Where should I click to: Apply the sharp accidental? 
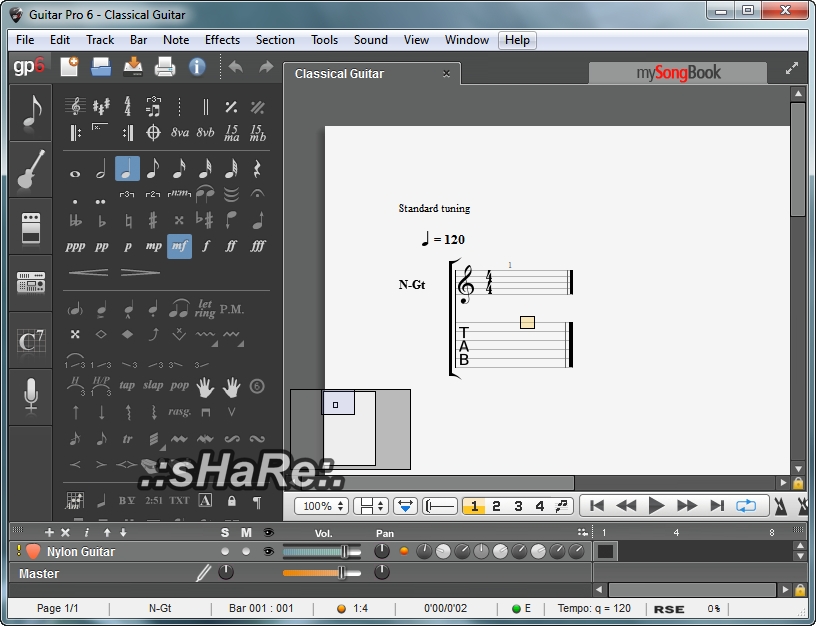pyautogui.click(x=152, y=221)
